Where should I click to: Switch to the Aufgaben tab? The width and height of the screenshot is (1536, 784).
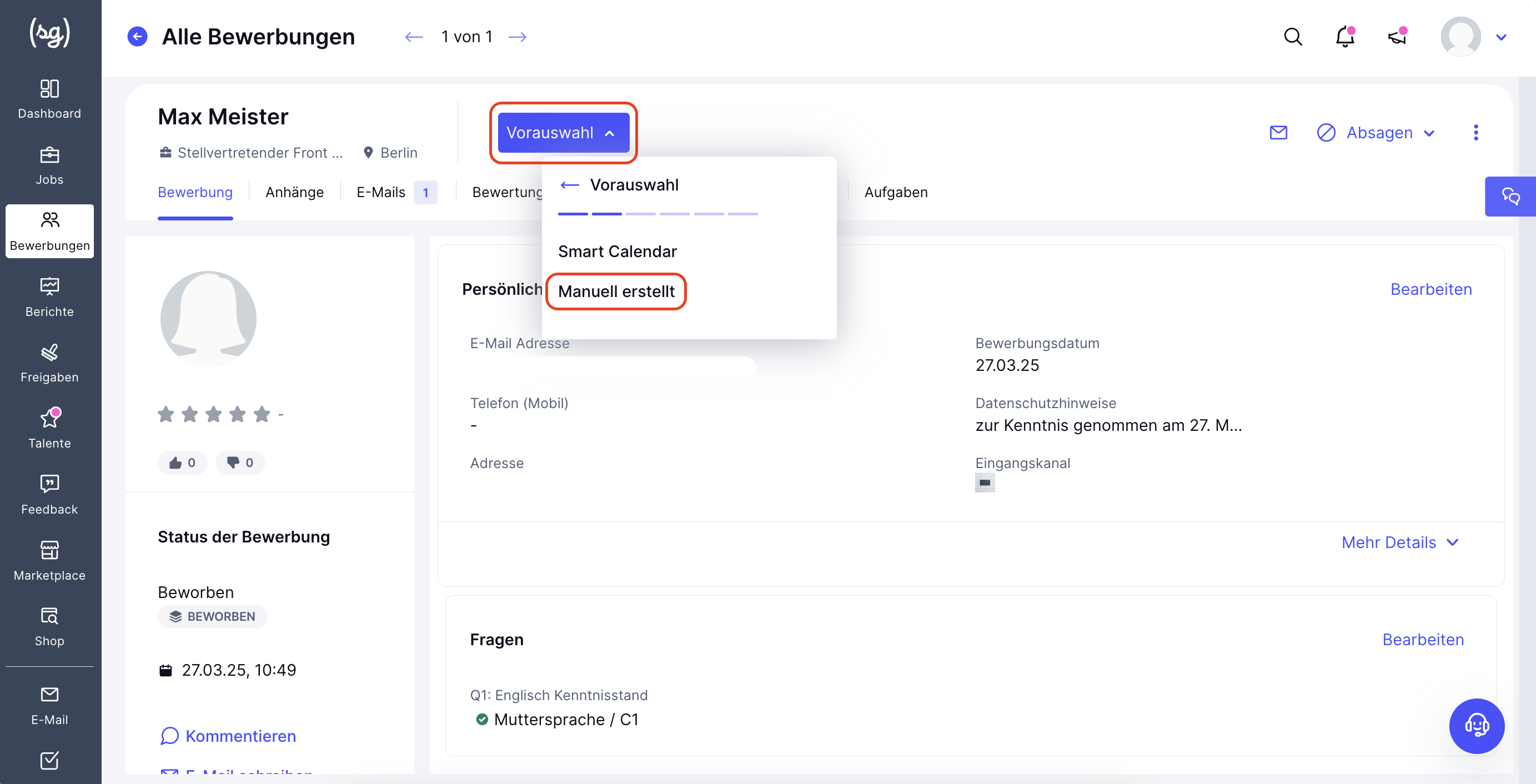(x=896, y=193)
